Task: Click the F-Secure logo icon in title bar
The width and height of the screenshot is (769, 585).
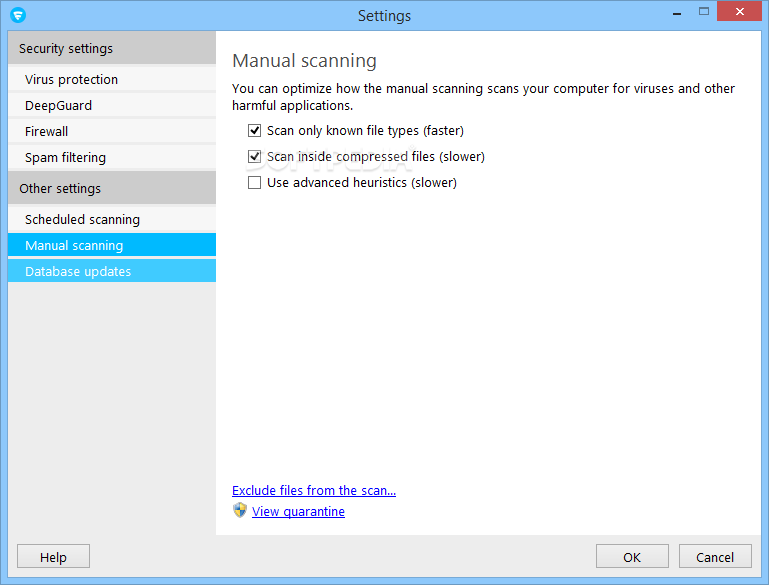Action: (x=18, y=15)
